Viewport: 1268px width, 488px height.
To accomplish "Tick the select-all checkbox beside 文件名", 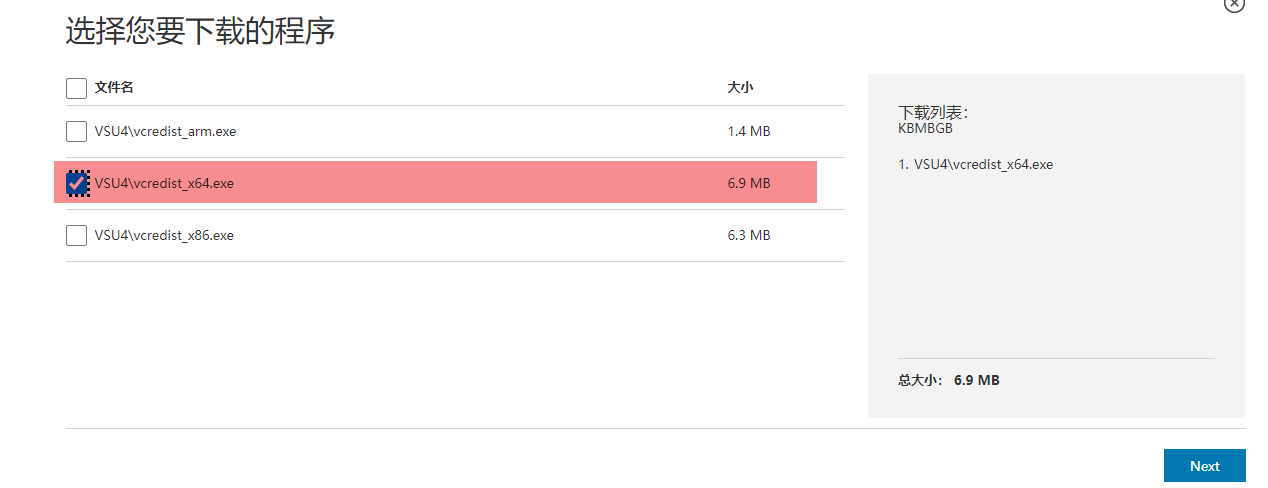I will (x=76, y=88).
